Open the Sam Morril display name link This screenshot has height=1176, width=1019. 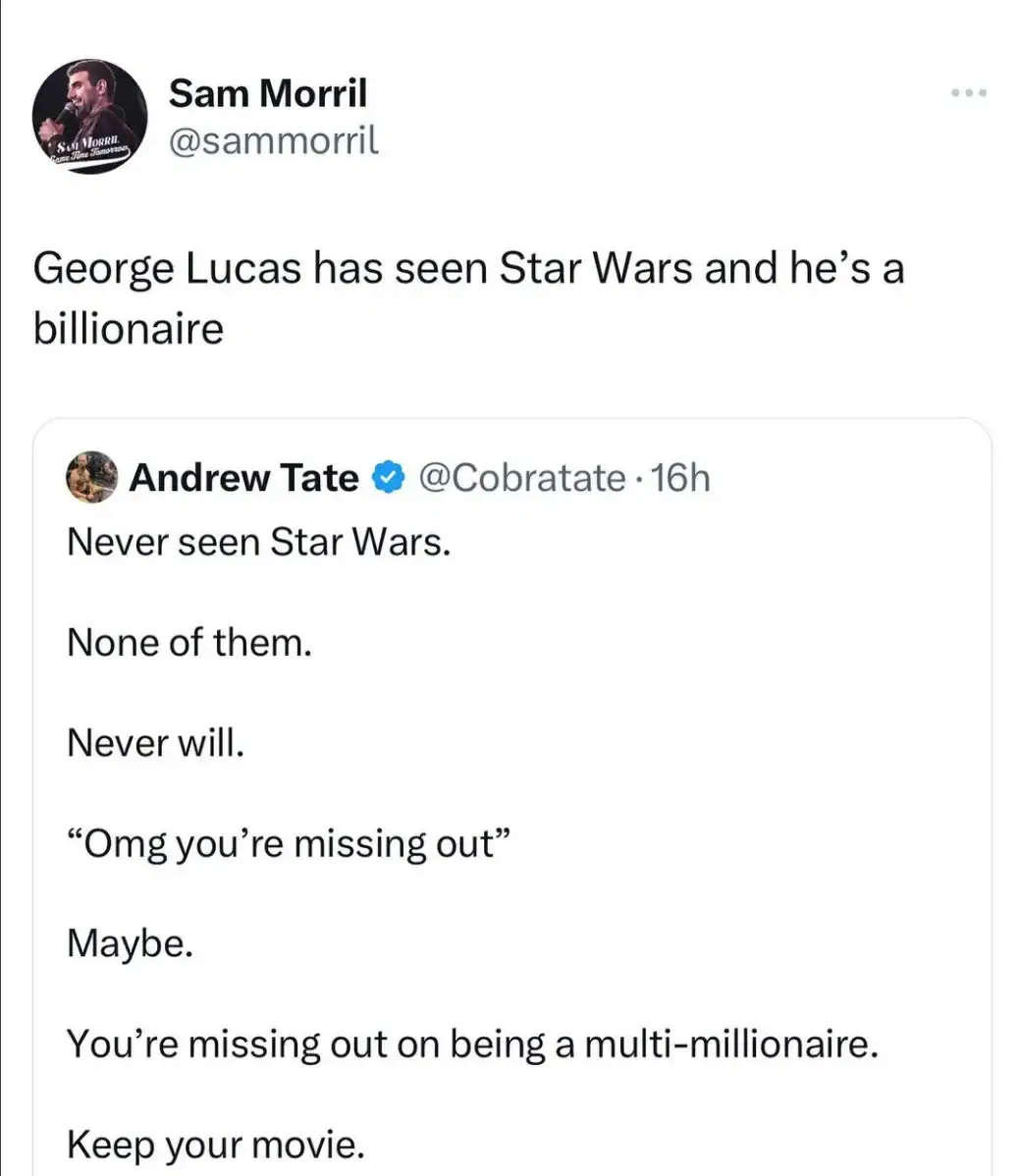pyautogui.click(x=267, y=93)
